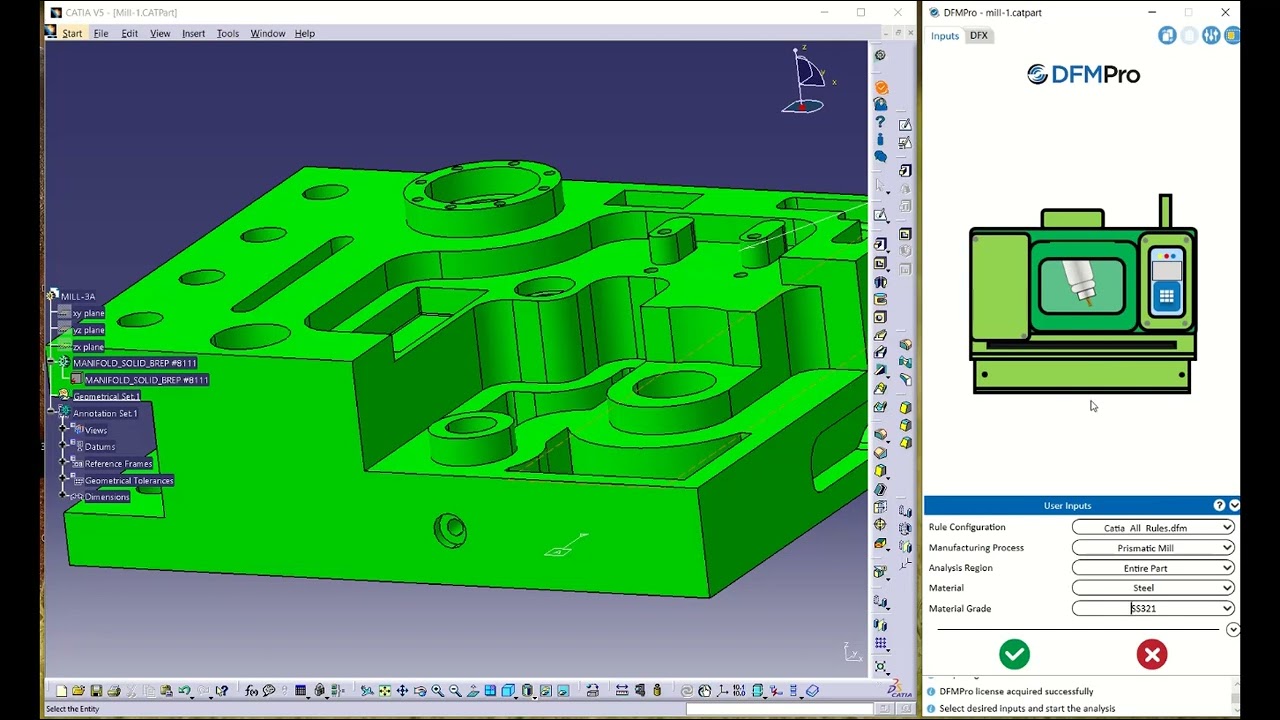Select Geometrical Set.1 in the tree
The image size is (1280, 720).
tap(106, 396)
